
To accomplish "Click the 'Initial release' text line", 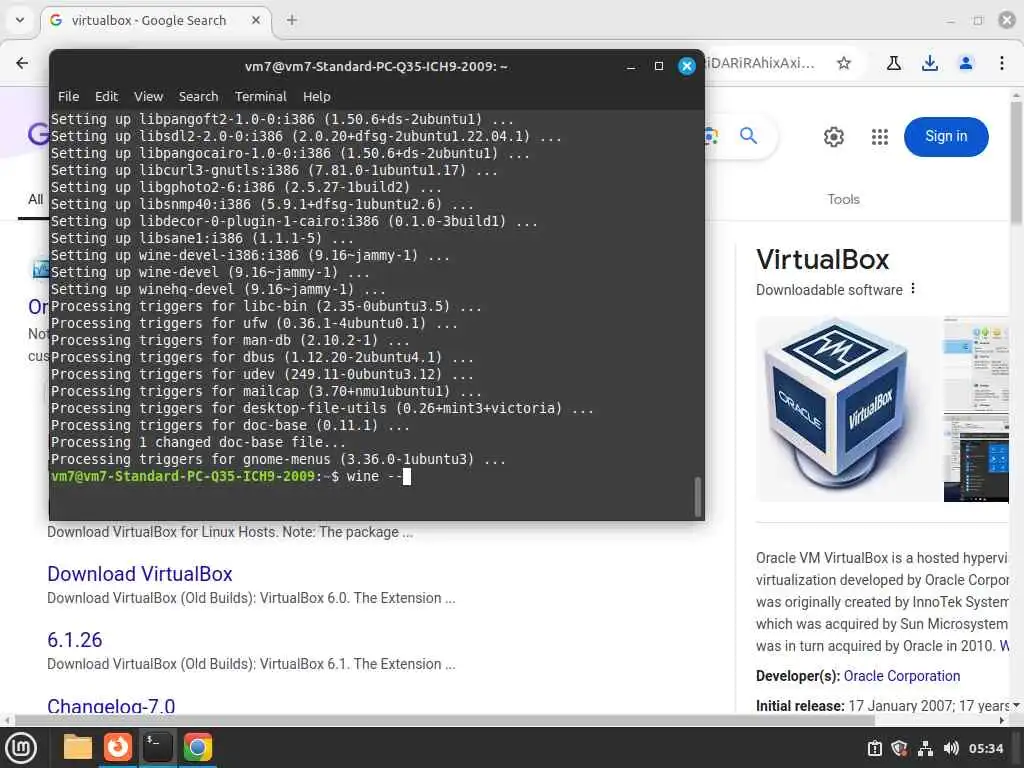I will click(883, 706).
